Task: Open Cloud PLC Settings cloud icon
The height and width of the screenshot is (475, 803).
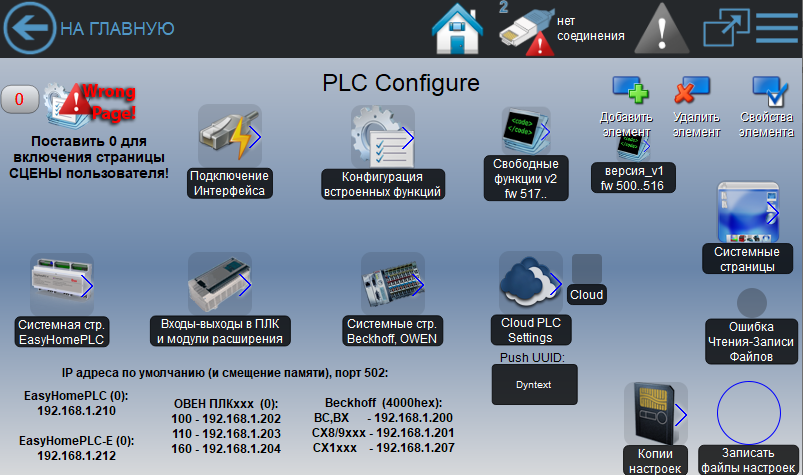Action: (x=530, y=283)
